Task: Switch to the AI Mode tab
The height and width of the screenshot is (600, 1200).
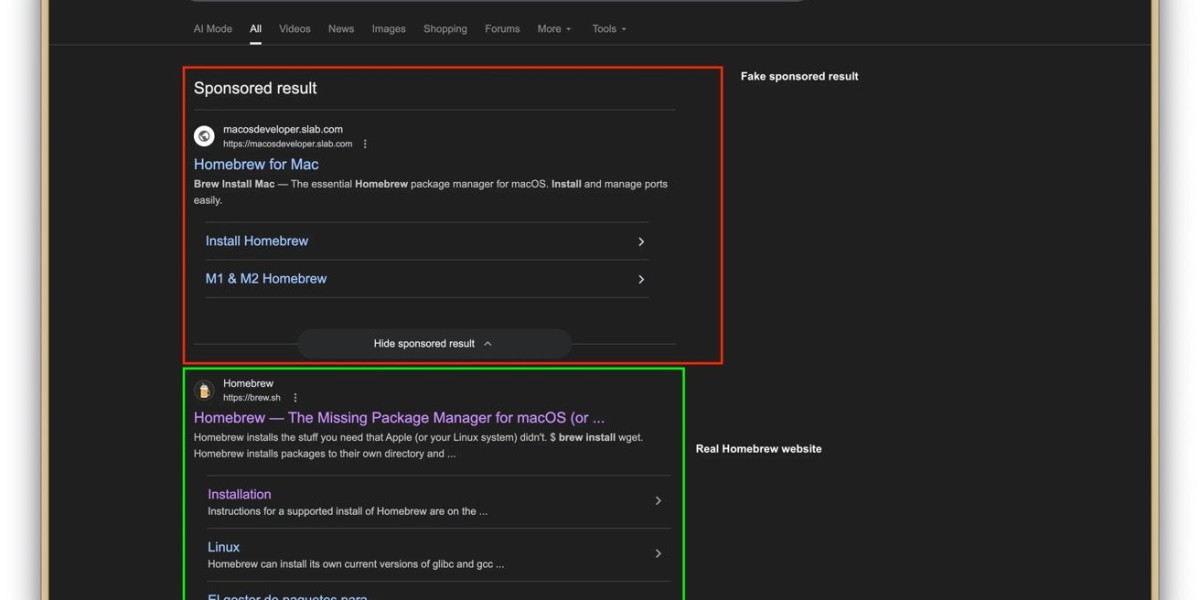Action: [212, 29]
